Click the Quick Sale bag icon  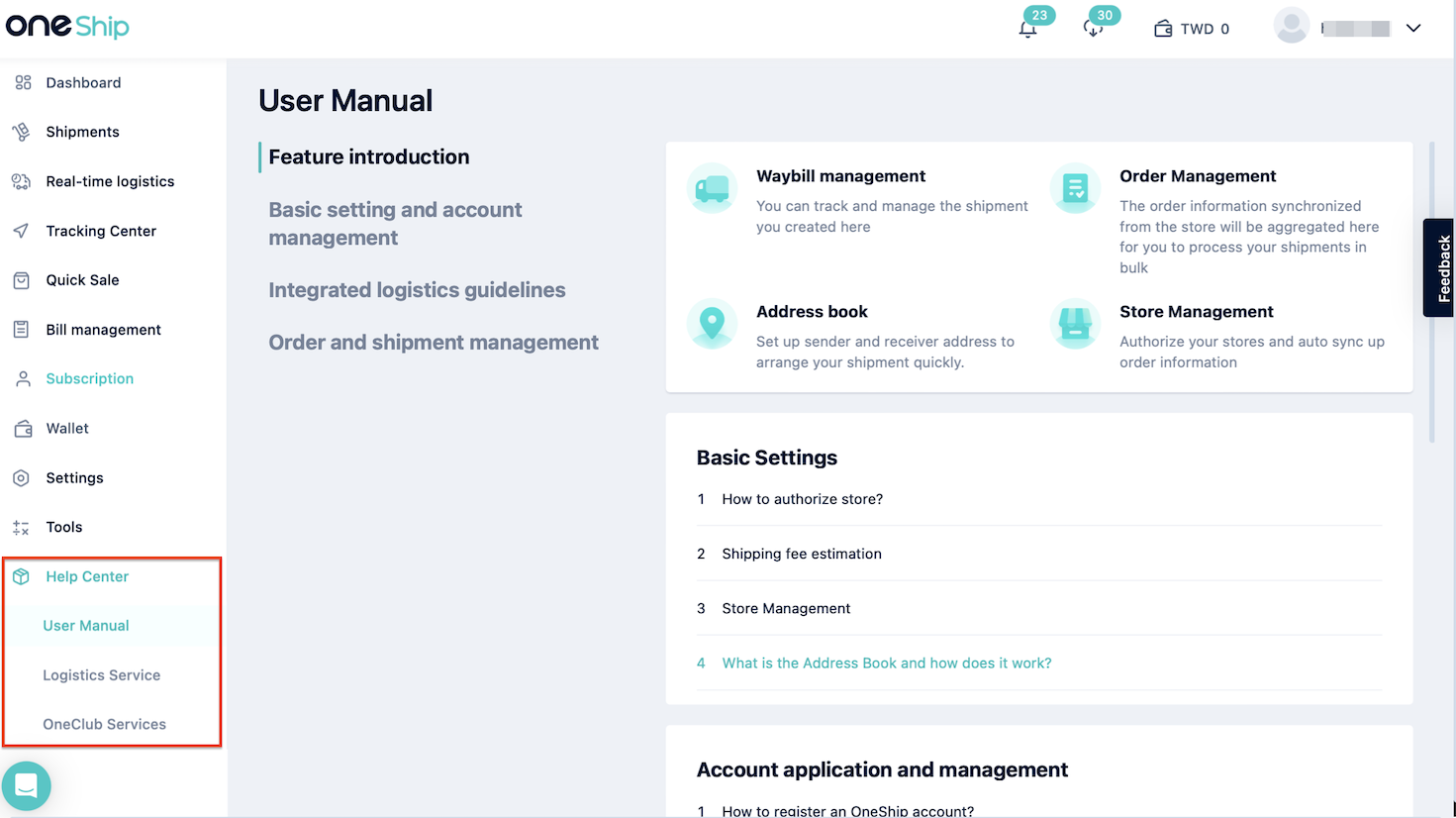point(22,280)
